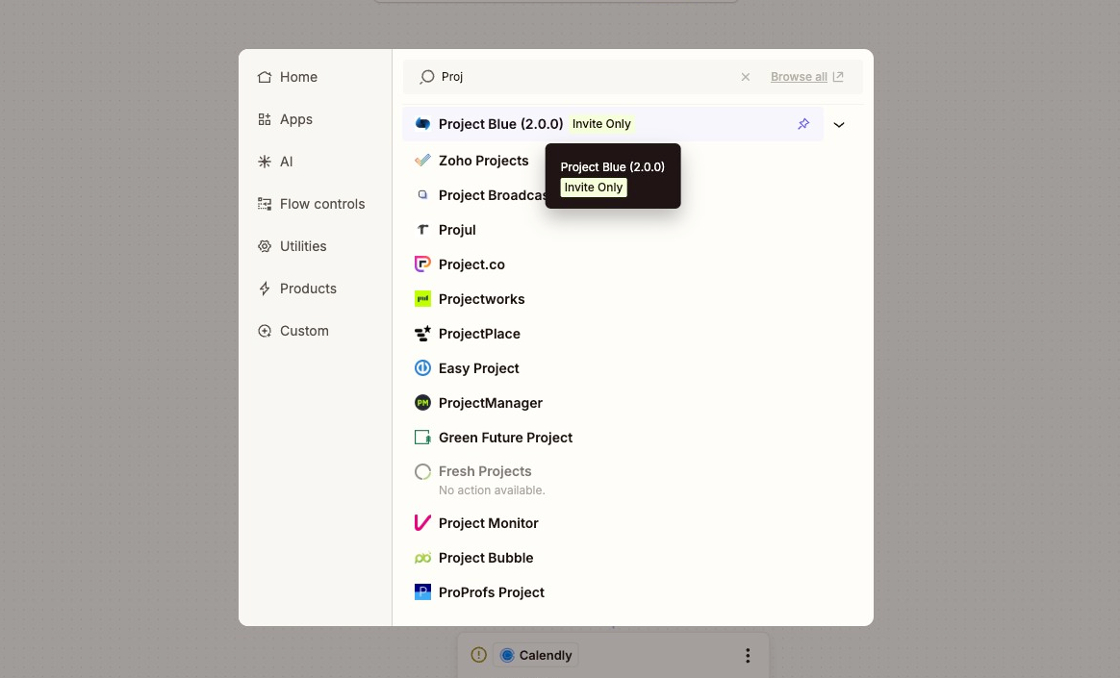This screenshot has height=678, width=1120.
Task: Click the Project.co logo icon
Action: coord(423,263)
